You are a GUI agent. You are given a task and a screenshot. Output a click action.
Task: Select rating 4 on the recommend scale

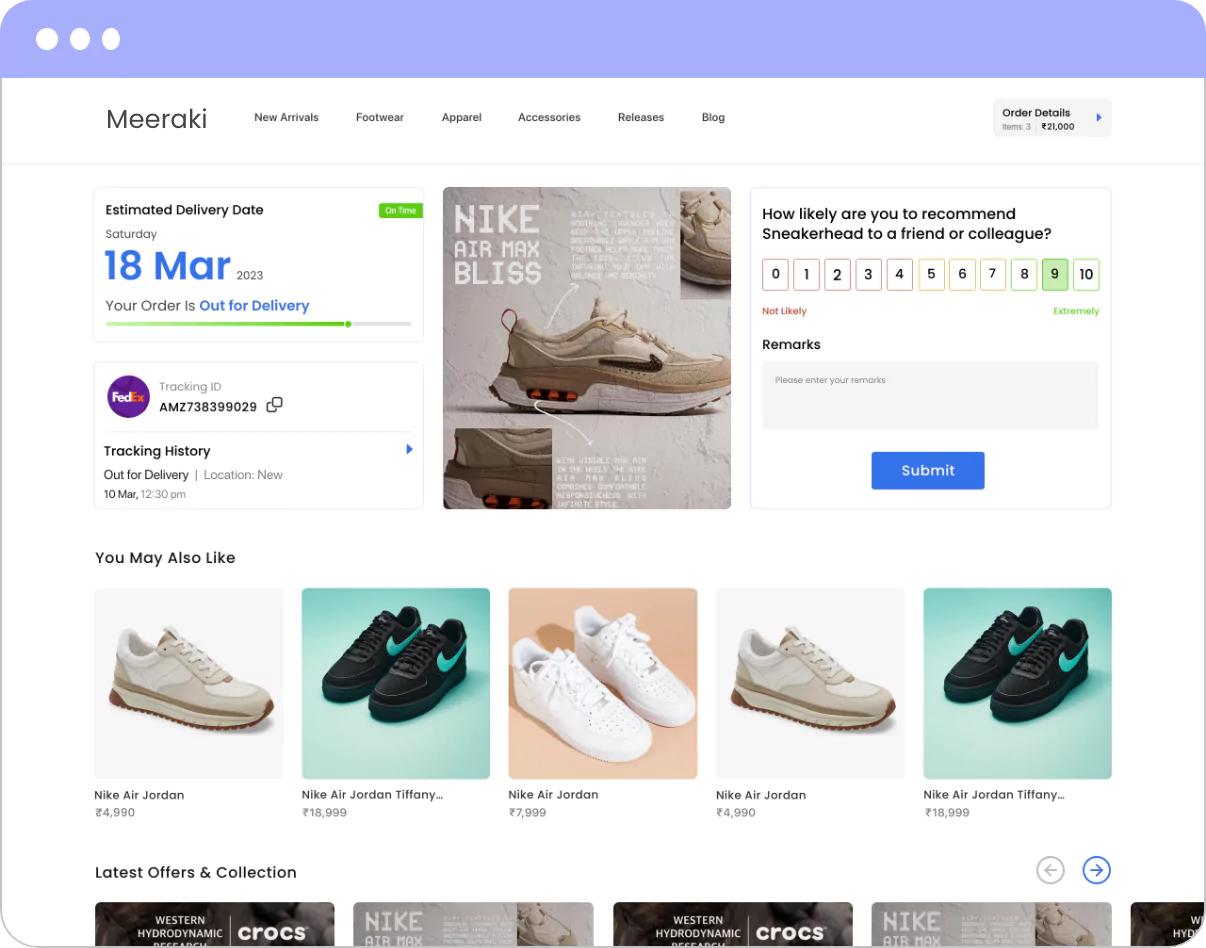[x=900, y=274]
